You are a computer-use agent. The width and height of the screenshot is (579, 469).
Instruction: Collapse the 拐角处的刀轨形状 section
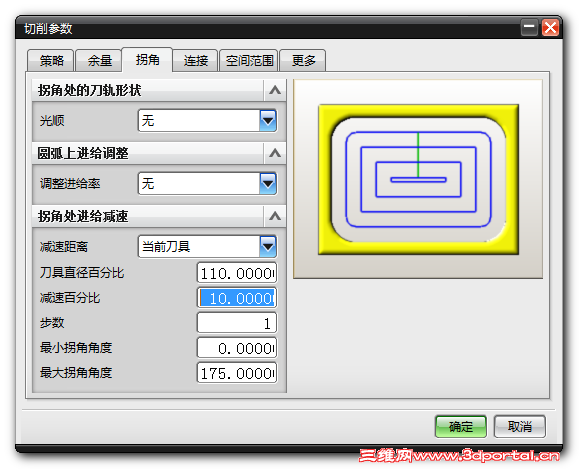click(275, 90)
